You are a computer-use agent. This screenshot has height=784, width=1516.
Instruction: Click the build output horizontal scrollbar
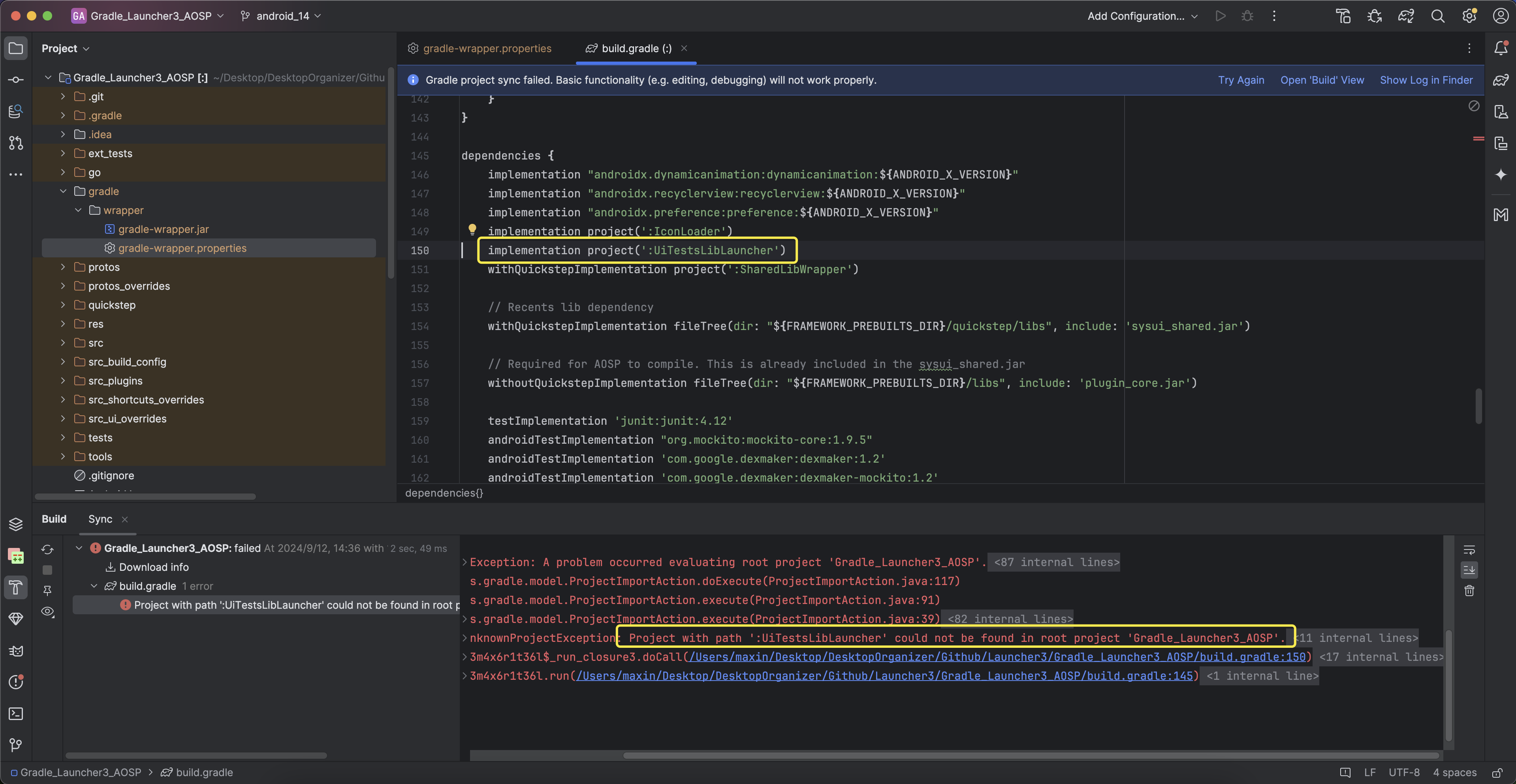pyautogui.click(x=1031, y=755)
